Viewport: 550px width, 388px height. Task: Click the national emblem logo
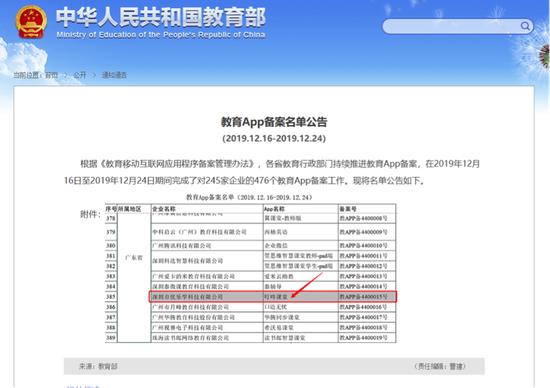[x=31, y=22]
